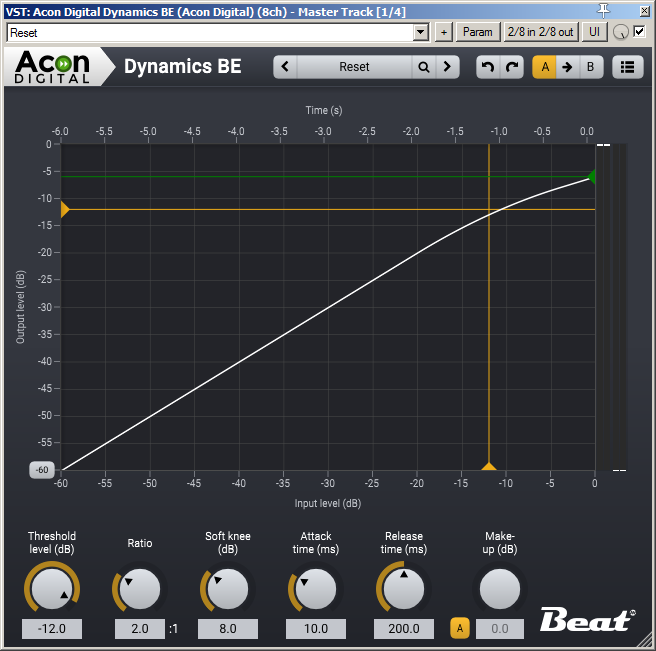Grab the orange threshold handle on left axis

[65, 209]
